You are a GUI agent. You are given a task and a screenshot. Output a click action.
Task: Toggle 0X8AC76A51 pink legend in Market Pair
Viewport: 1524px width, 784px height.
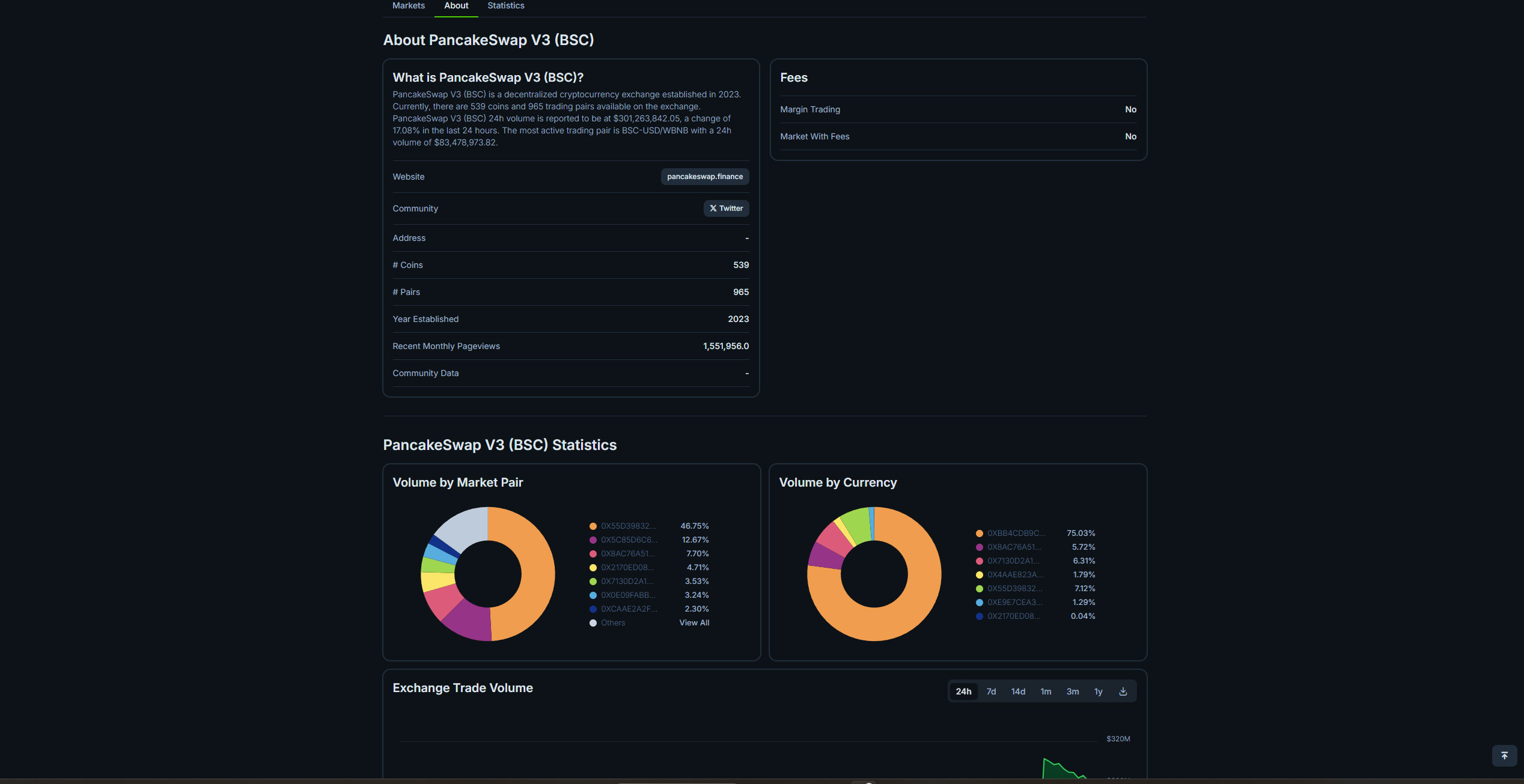click(x=593, y=554)
